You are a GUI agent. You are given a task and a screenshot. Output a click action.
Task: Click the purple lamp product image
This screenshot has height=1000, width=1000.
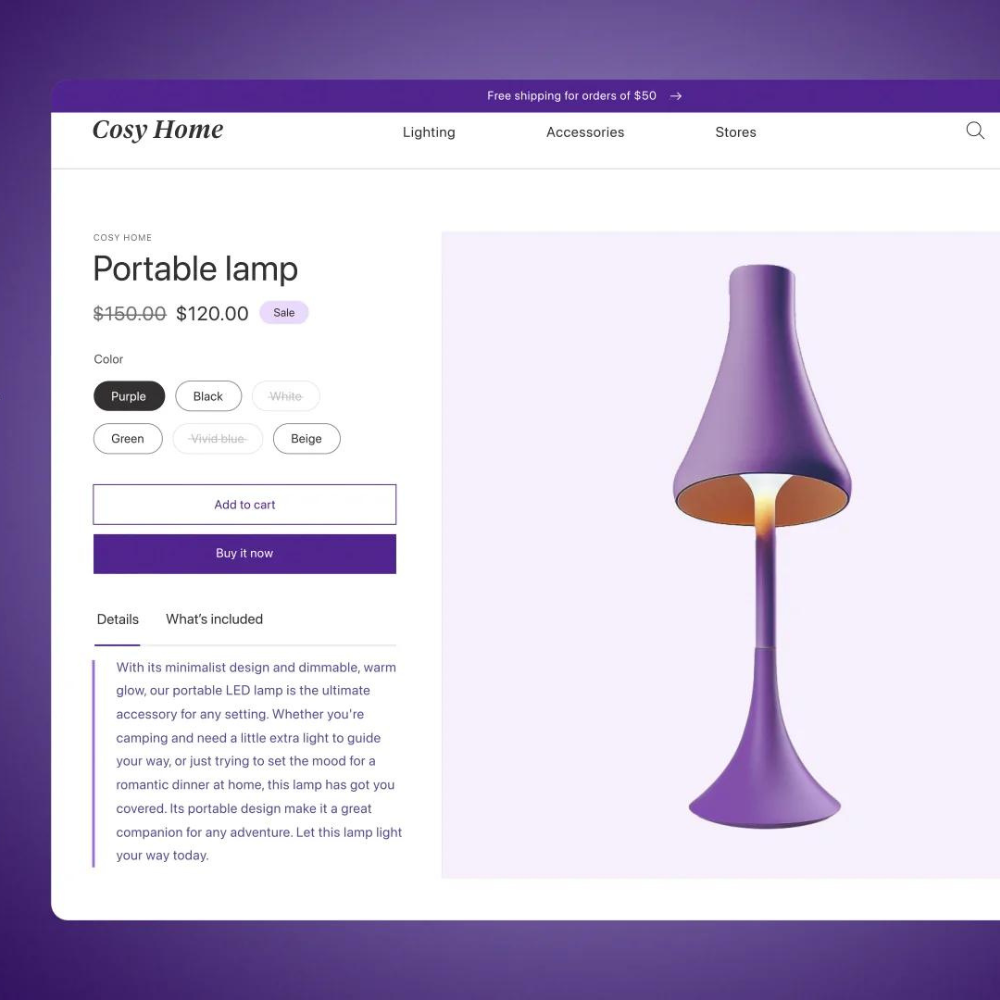tap(763, 547)
